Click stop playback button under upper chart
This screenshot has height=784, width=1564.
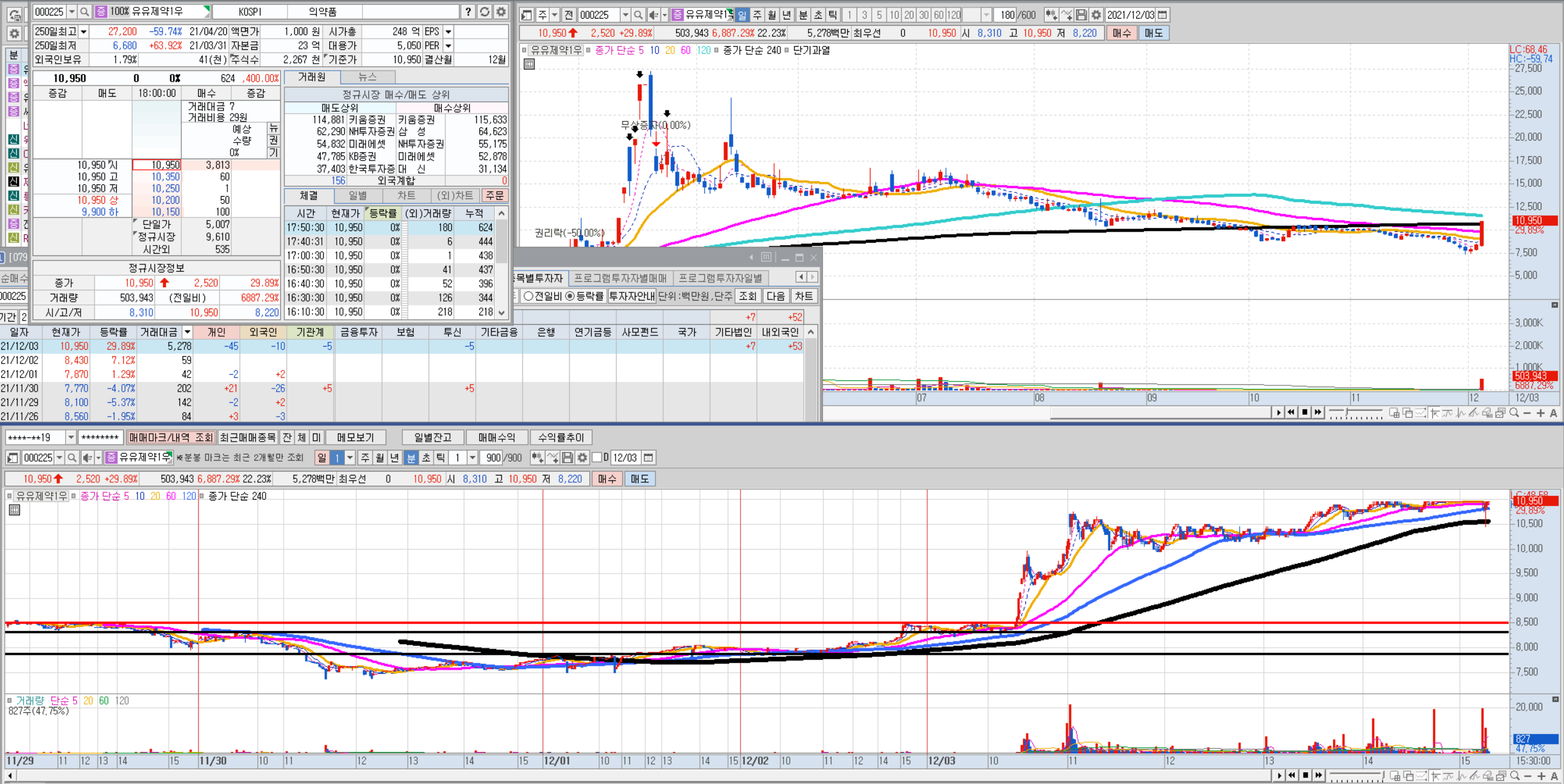pyautogui.click(x=1305, y=412)
